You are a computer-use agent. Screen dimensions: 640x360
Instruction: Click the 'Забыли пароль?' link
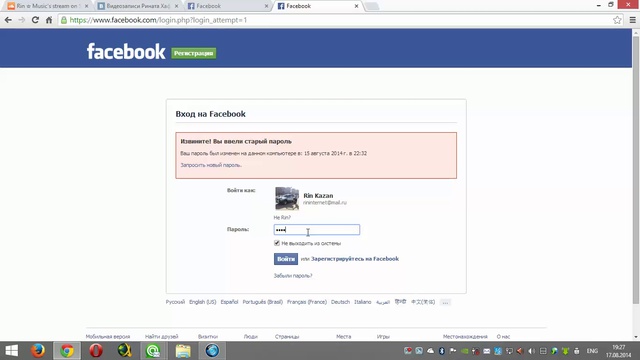(x=293, y=276)
